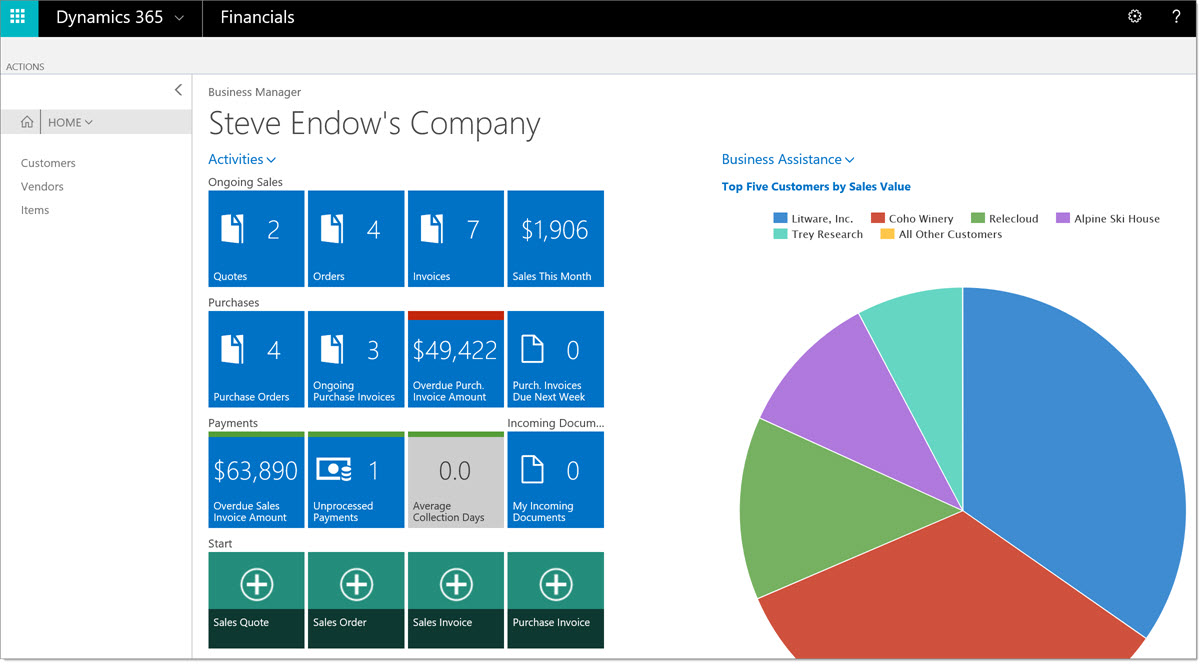
Task: Open the settings gear icon
Action: click(1134, 16)
